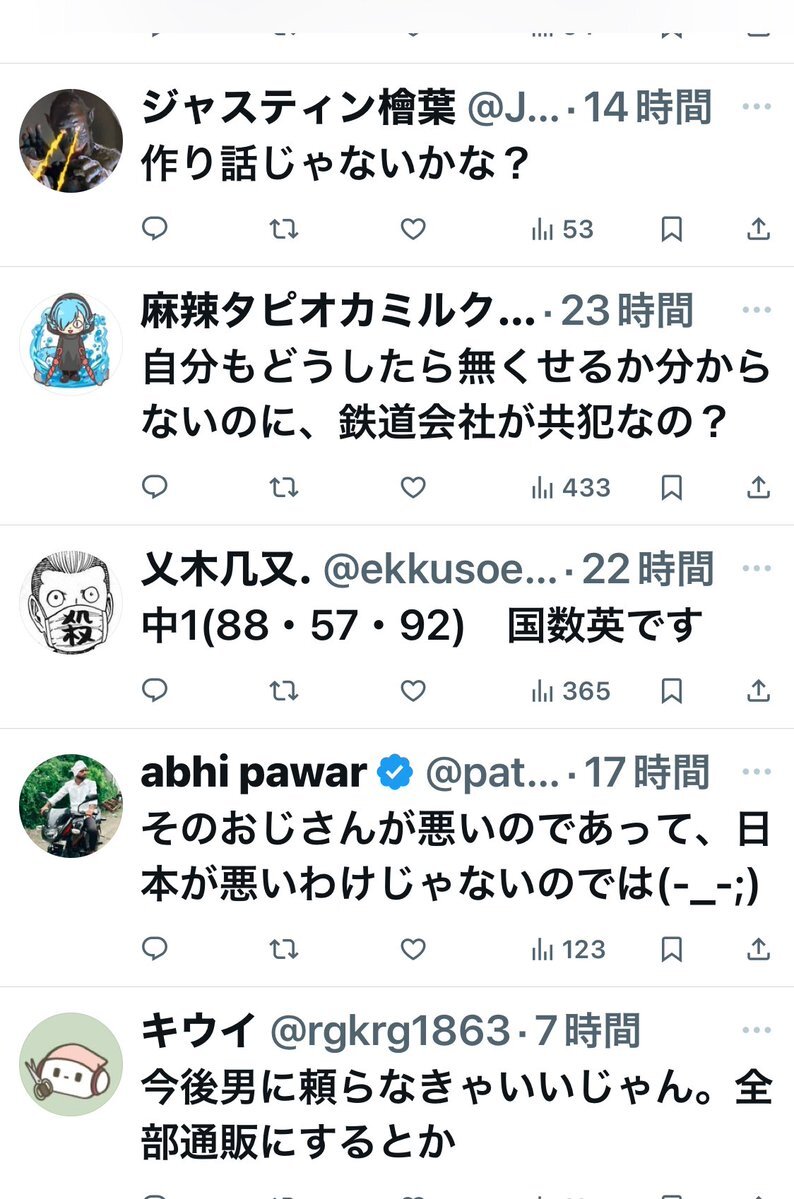
Task: Bookmark the 国数英です tweet
Action: [672, 691]
